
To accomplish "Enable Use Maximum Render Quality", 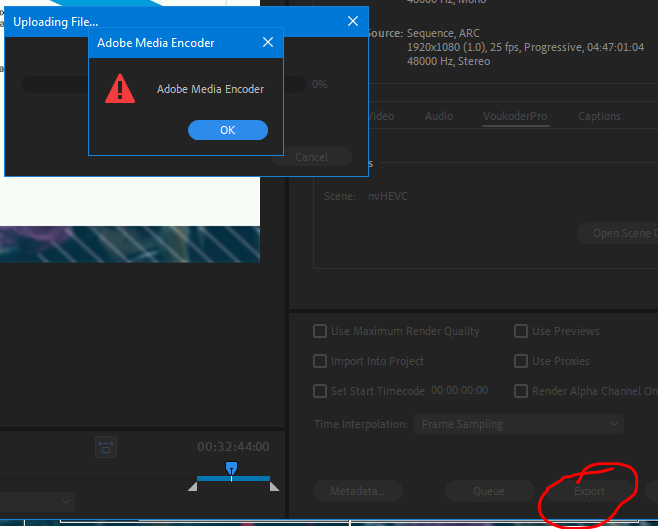I will click(320, 331).
